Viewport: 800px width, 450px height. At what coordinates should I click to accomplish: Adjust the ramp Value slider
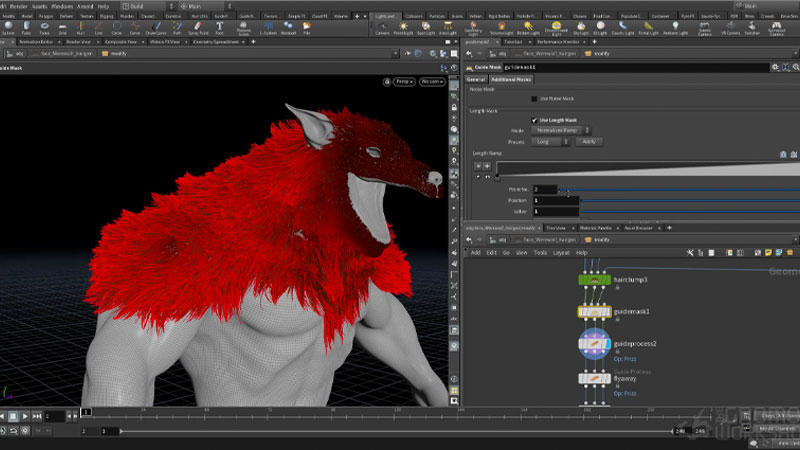point(690,211)
